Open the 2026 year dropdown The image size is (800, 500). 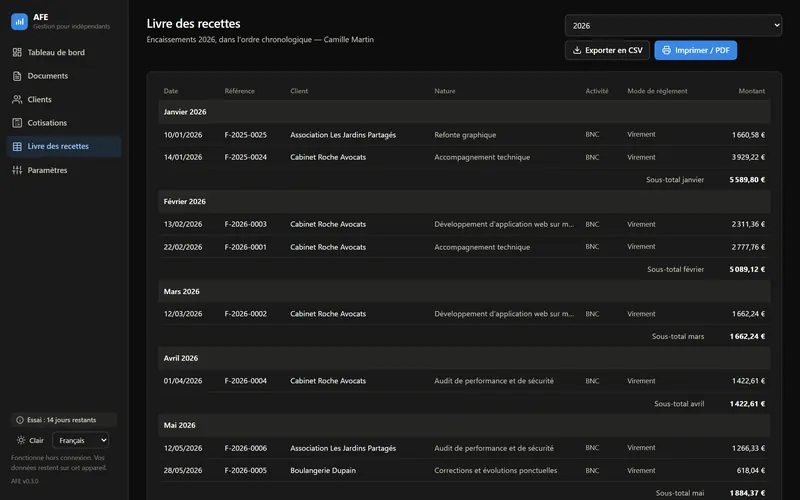673,26
